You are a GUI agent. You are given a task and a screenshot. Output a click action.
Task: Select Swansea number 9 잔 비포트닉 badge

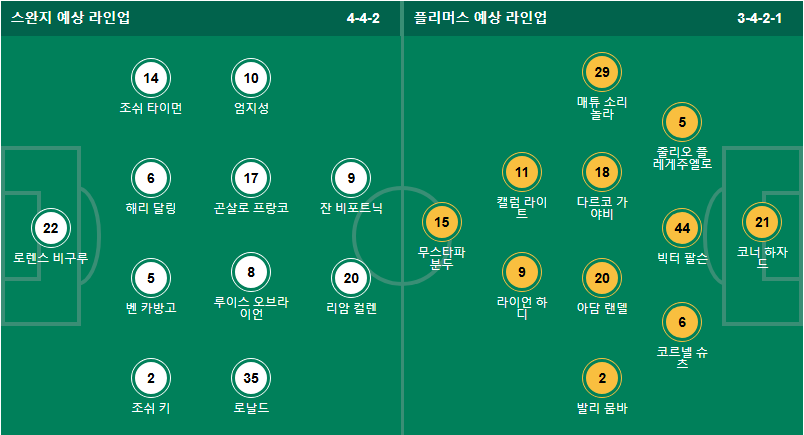pos(351,178)
